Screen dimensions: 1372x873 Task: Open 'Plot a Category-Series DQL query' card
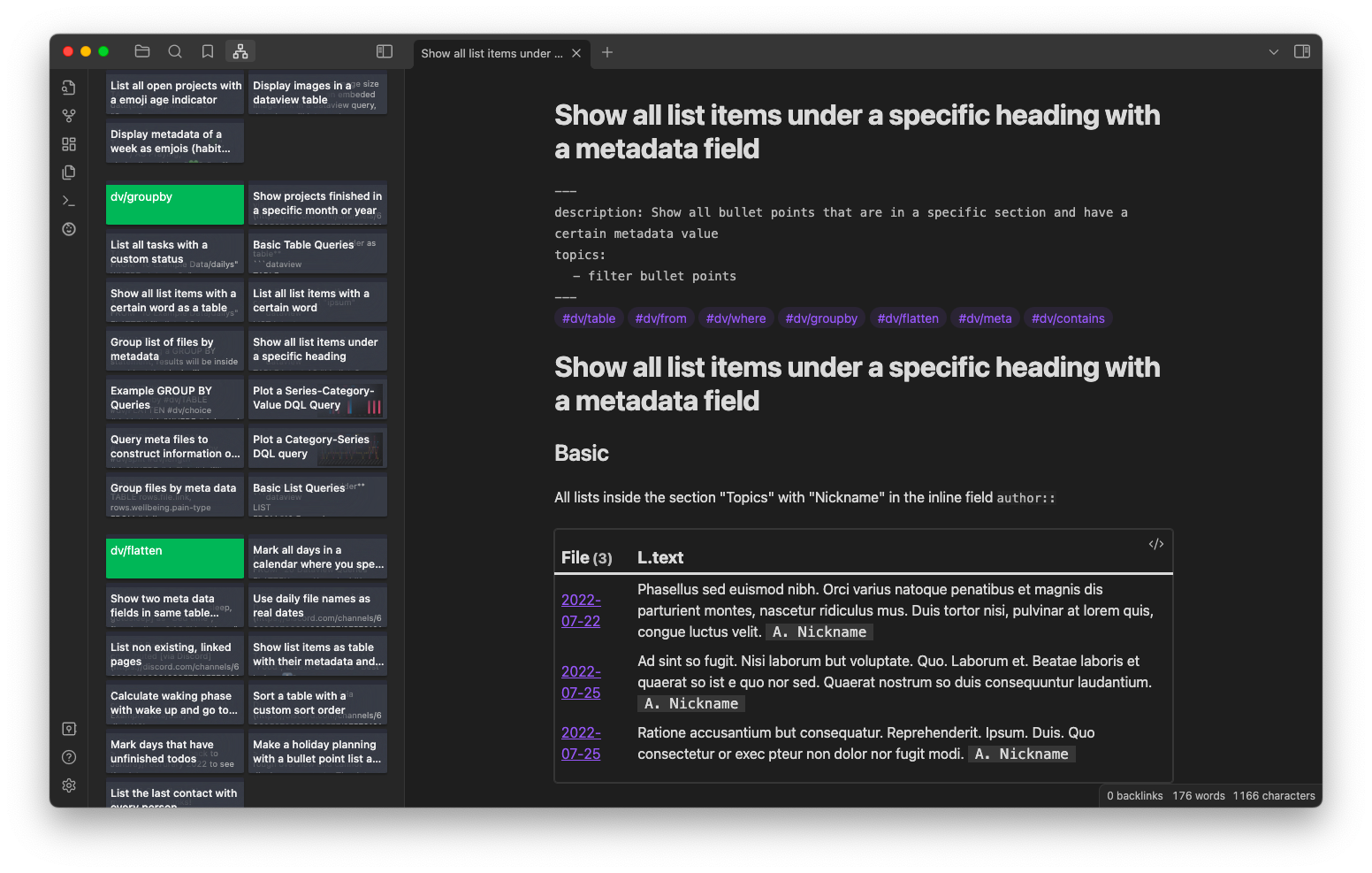317,448
